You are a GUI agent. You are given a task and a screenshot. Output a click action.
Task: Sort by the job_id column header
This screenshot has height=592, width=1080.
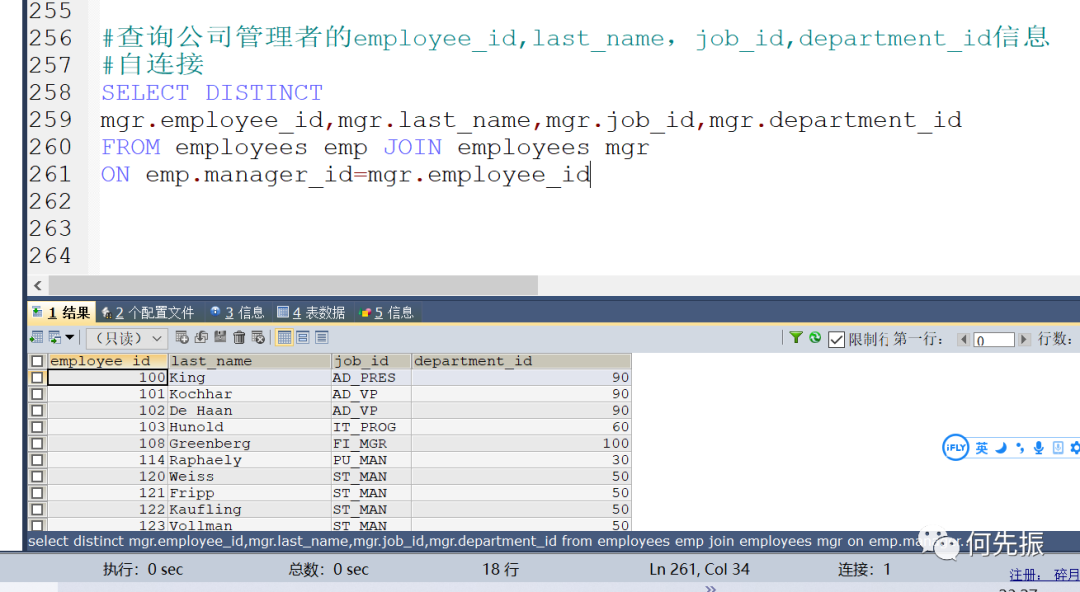pyautogui.click(x=371, y=361)
